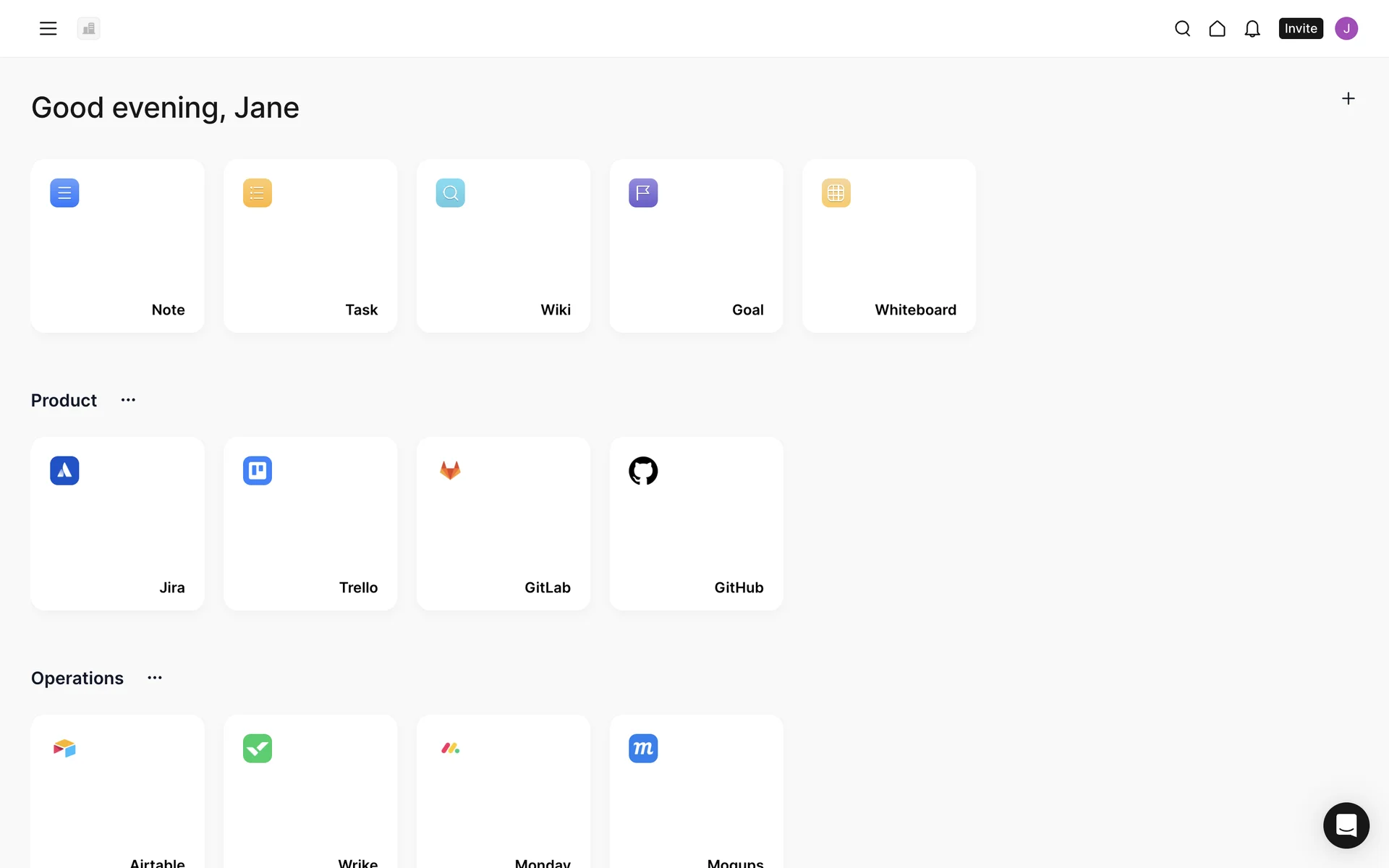
Task: Open the Trello integration card
Action: (x=310, y=524)
